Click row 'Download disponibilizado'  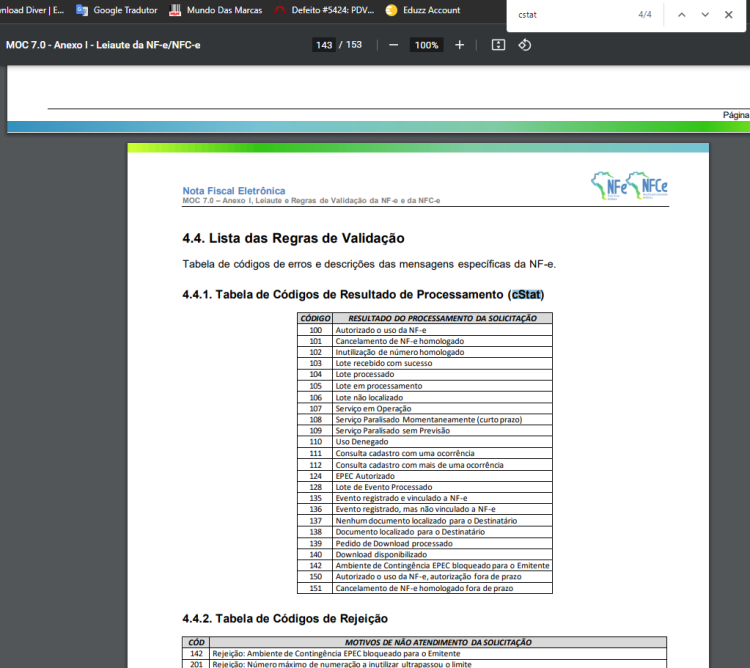(425, 554)
